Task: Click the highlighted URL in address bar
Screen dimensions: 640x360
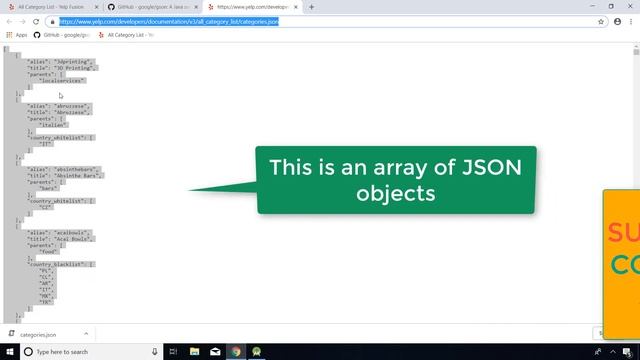Action: click(x=169, y=22)
